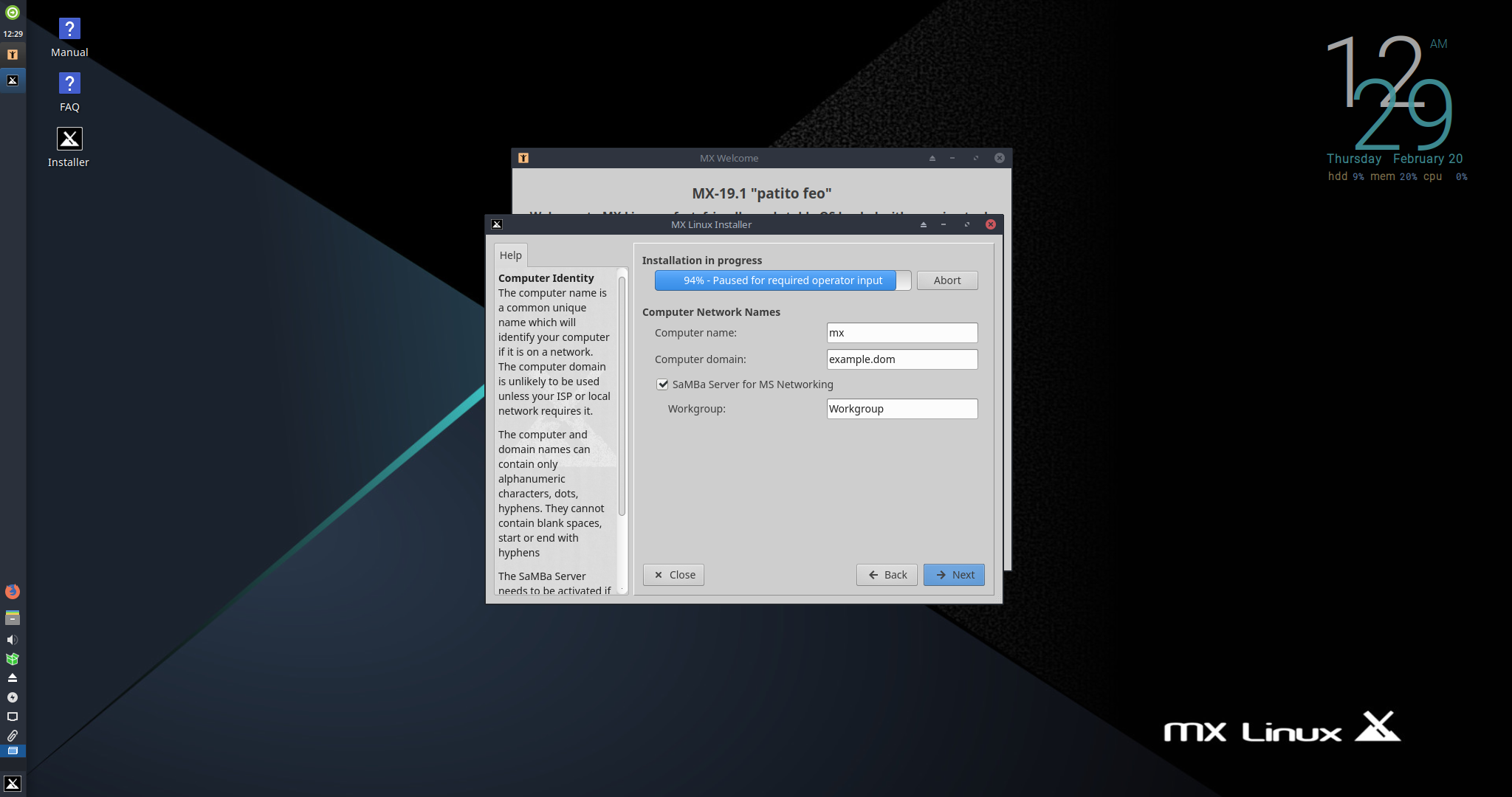The image size is (1512, 797).
Task: Click the green logout icon in the panel
Action: [x=13, y=13]
